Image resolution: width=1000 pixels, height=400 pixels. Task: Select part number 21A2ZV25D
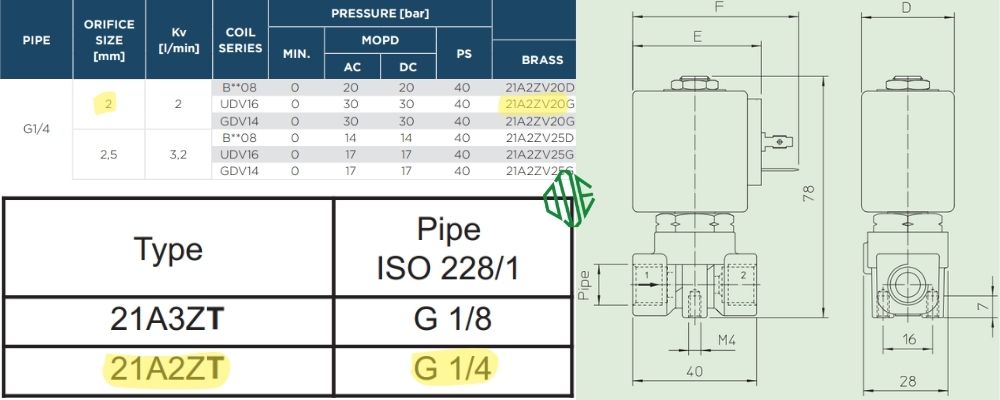click(541, 137)
